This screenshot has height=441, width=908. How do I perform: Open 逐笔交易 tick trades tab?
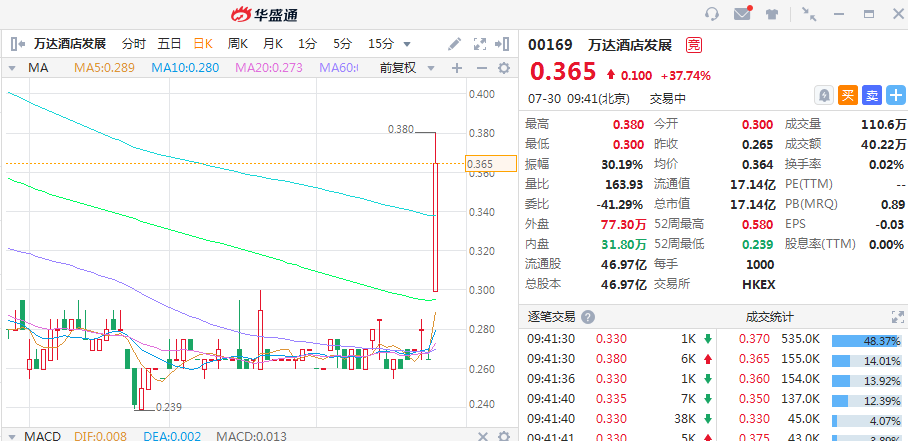coord(551,317)
